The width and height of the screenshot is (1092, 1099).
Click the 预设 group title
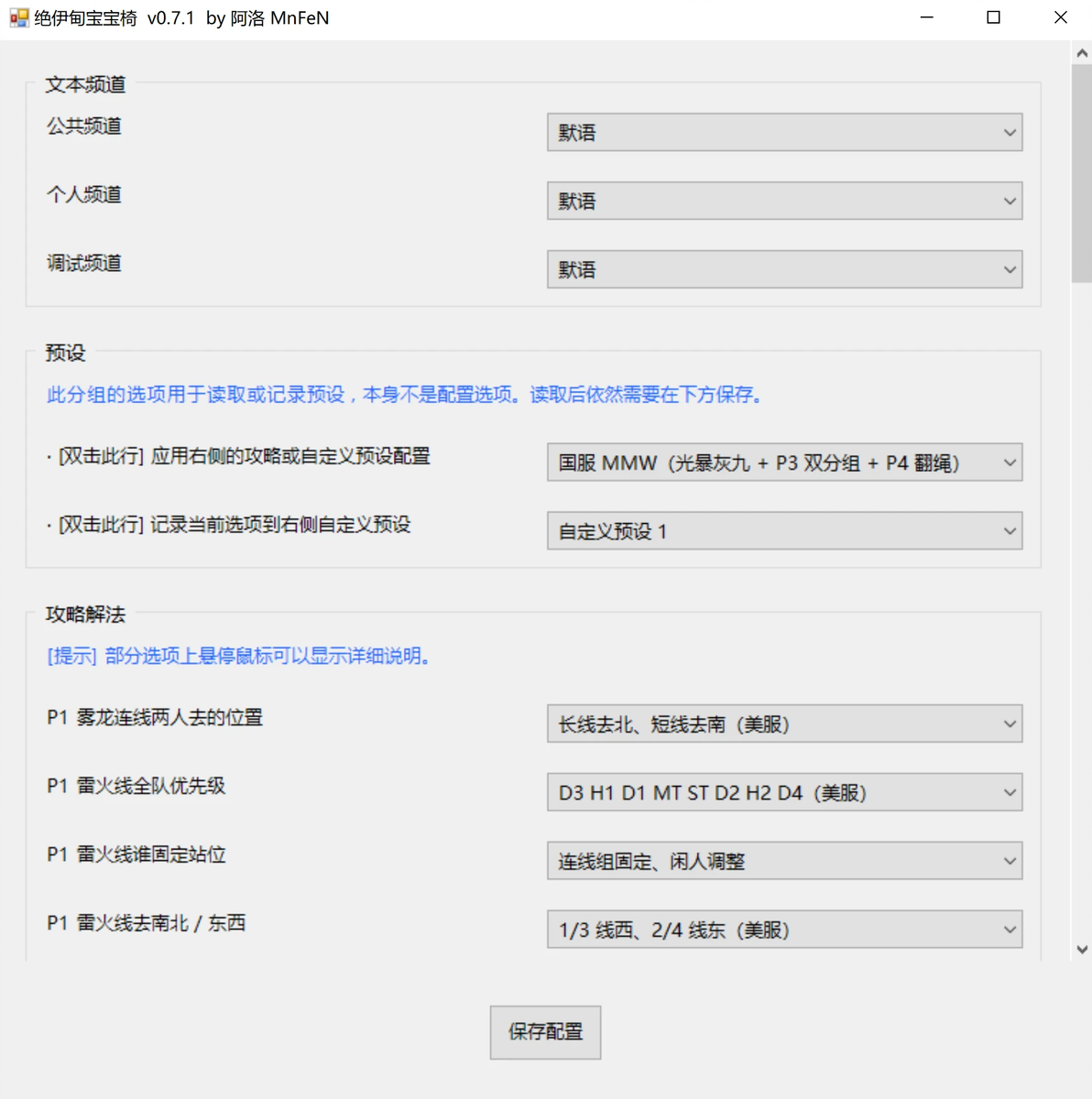click(x=65, y=353)
